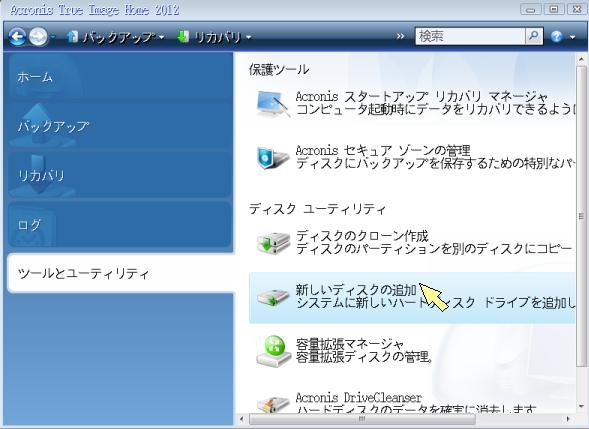Expand the リカバリ toolbar dropdown
The image size is (589, 429).
tap(248, 37)
